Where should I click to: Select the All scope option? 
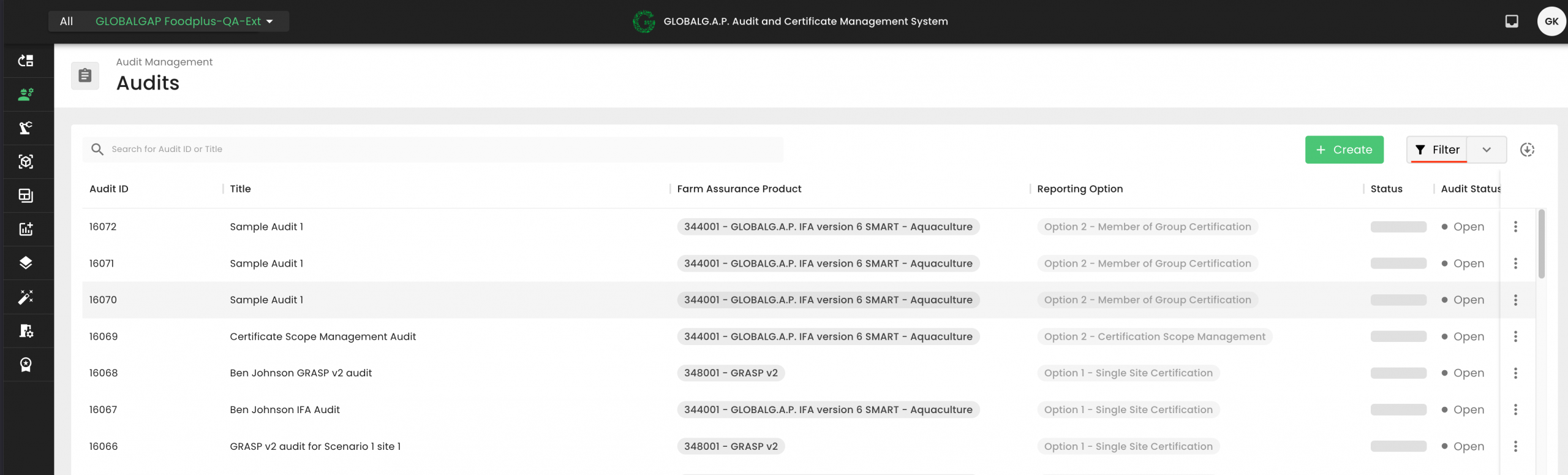(x=66, y=21)
